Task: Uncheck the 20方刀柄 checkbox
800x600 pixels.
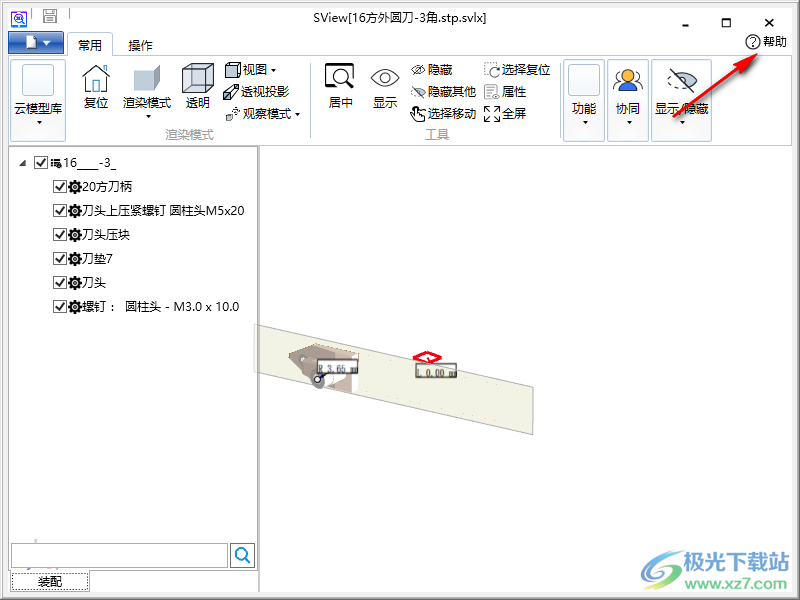Action: [x=60, y=187]
